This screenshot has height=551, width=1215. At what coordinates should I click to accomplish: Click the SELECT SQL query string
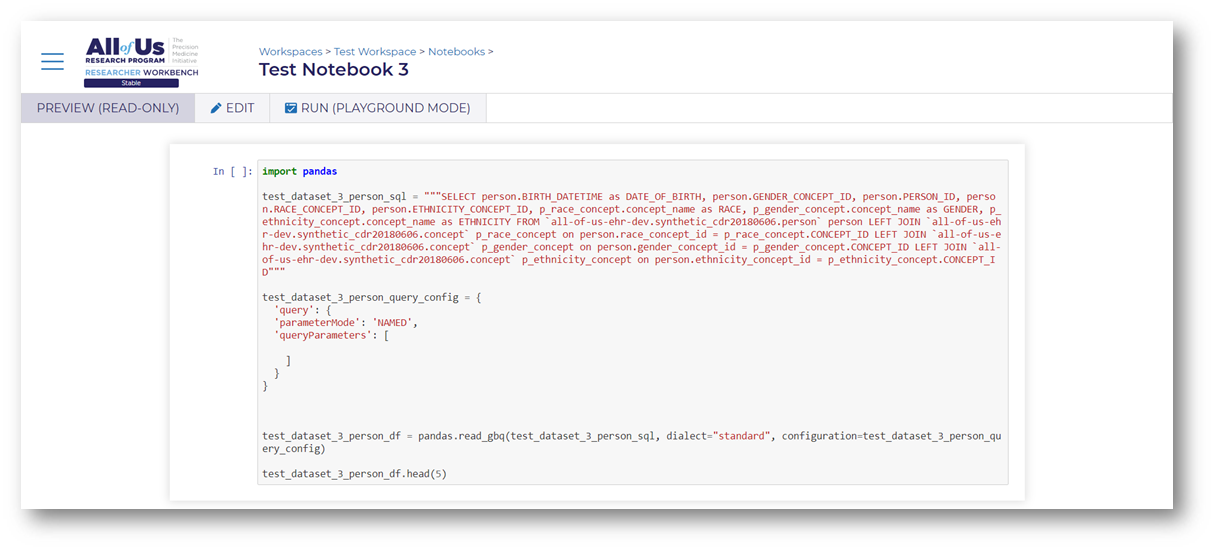[x=630, y=234]
